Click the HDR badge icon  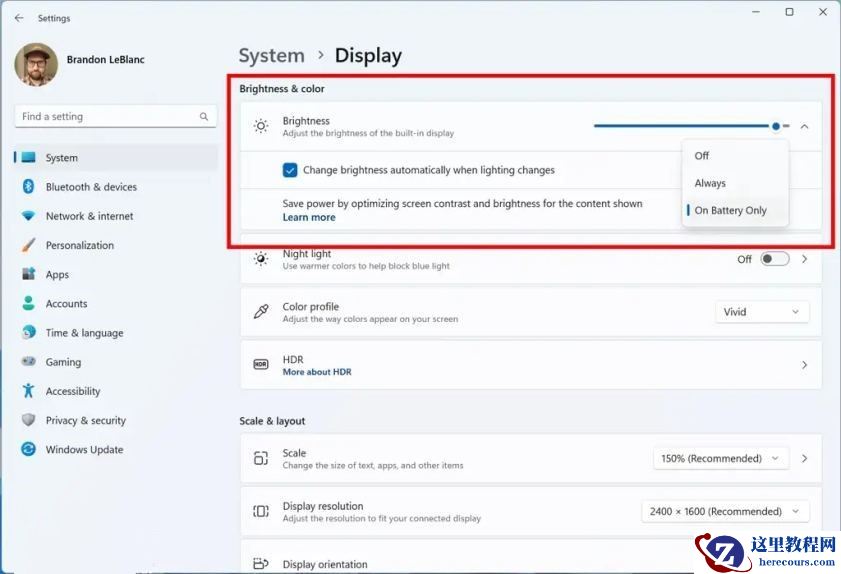(261, 364)
